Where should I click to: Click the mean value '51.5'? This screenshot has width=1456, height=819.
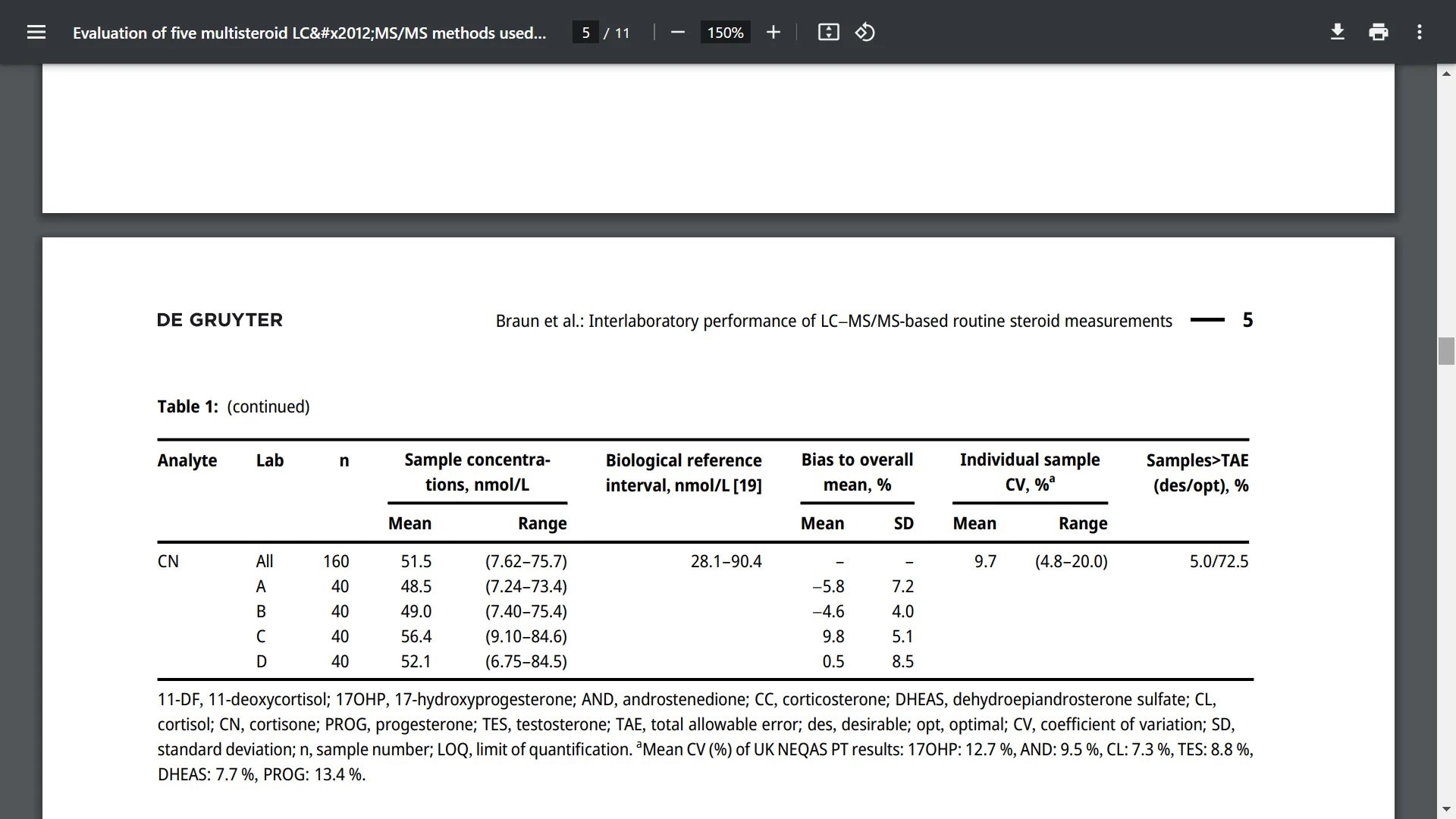click(x=416, y=561)
